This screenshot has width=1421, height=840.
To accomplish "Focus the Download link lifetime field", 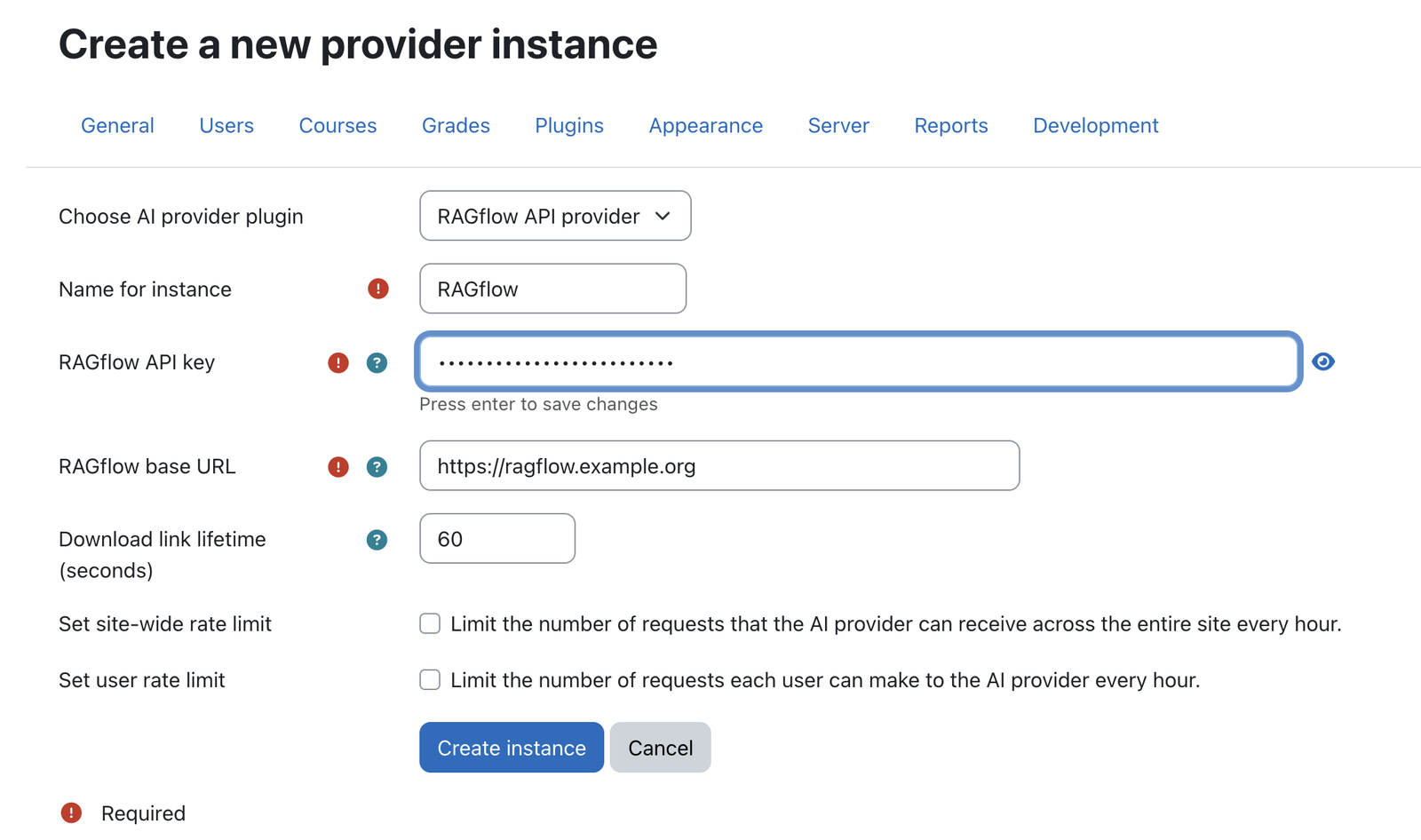I will (x=497, y=539).
